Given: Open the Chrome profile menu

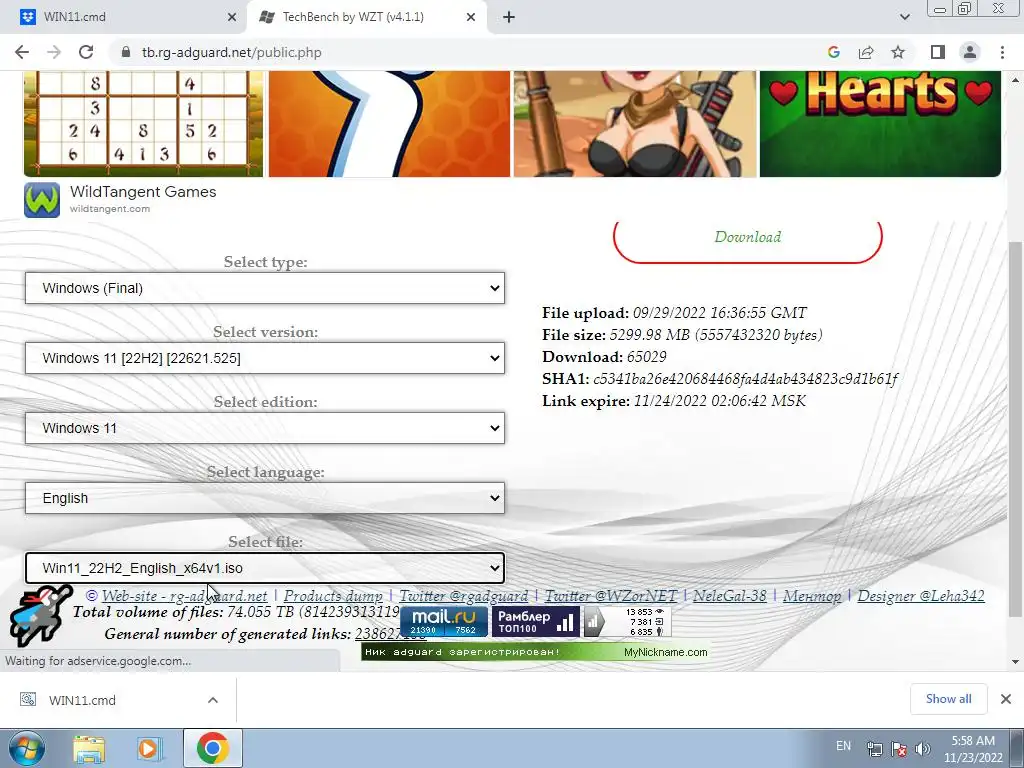Looking at the screenshot, I should coord(970,52).
